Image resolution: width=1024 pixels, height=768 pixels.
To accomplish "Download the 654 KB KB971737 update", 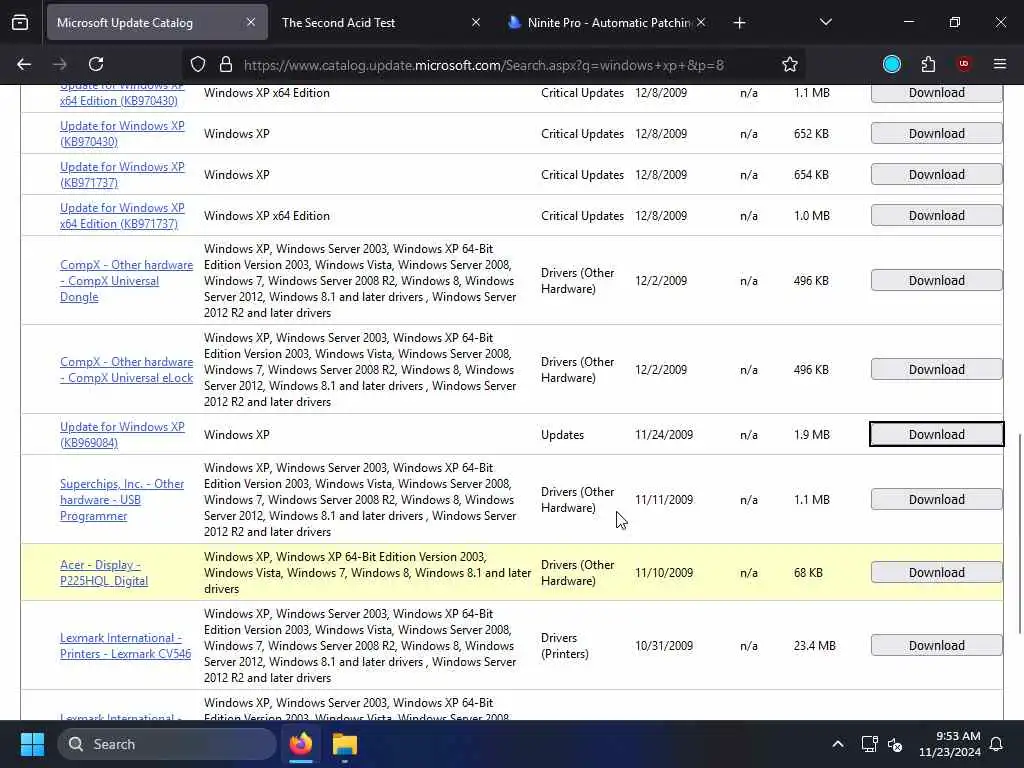I will [936, 174].
